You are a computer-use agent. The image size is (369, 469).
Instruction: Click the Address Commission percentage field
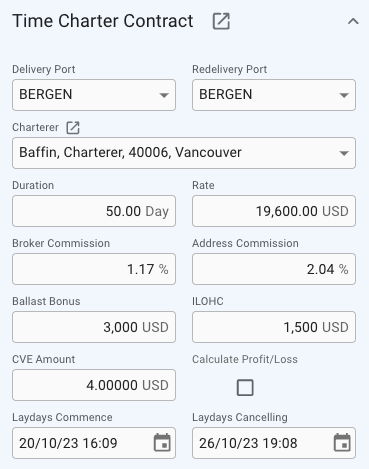click(x=274, y=269)
